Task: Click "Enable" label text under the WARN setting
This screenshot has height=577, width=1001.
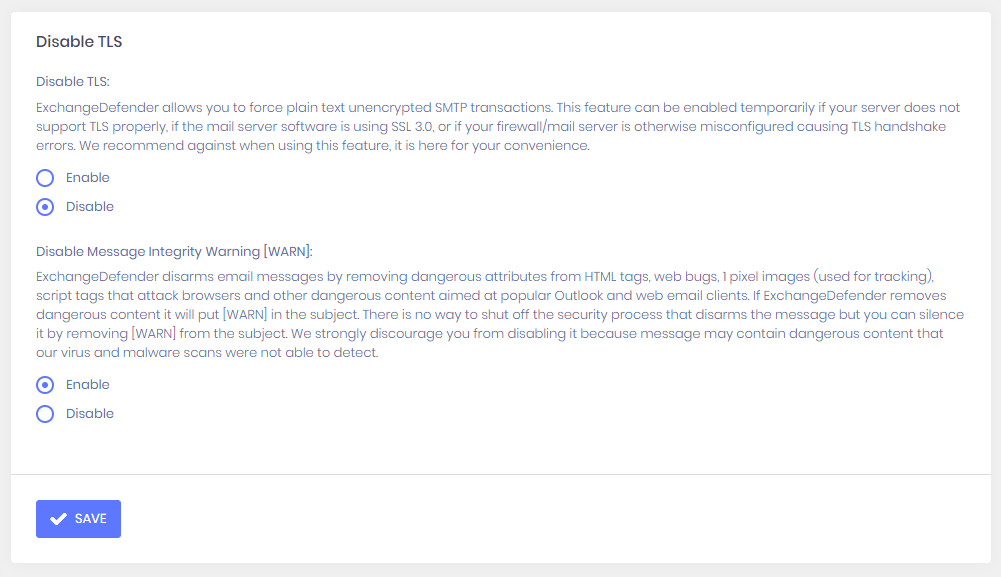Action: [88, 385]
